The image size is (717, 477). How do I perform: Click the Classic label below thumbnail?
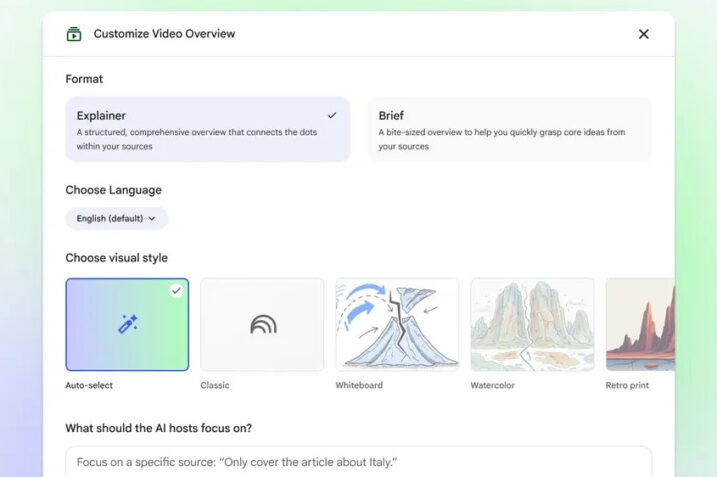(x=215, y=385)
